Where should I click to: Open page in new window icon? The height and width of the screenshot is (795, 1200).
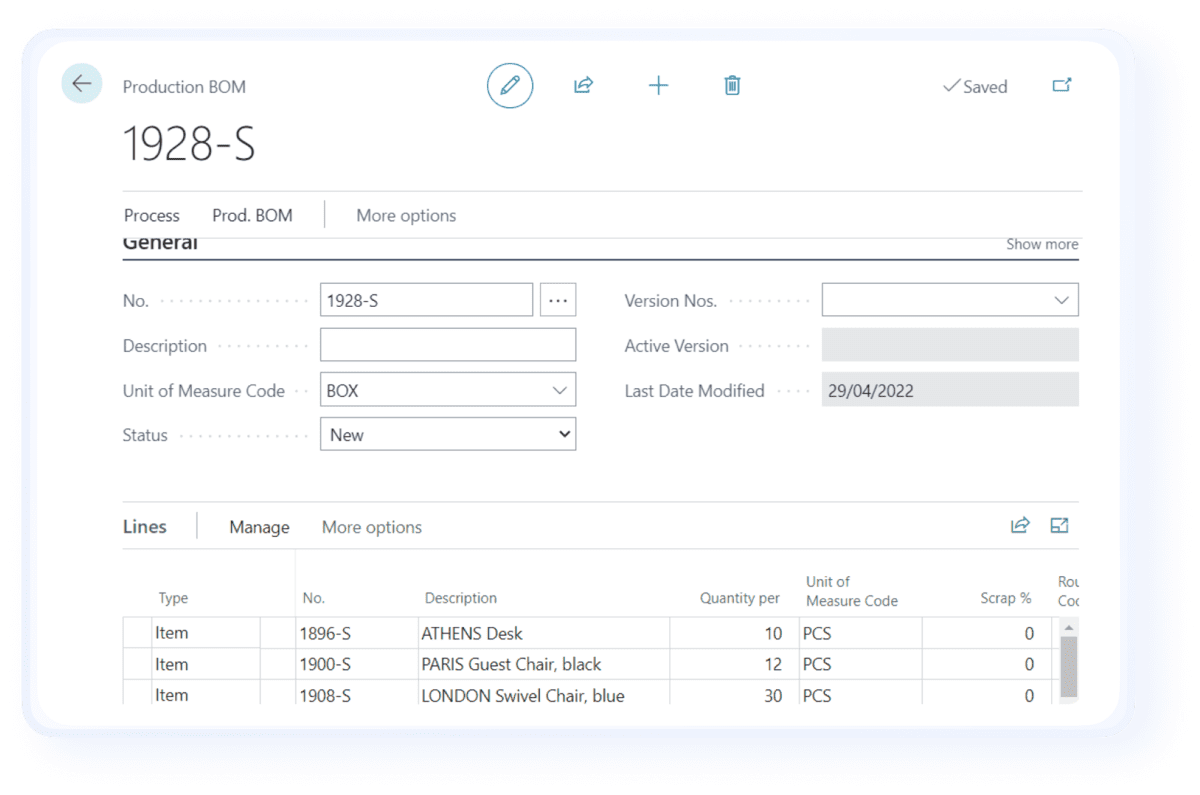(x=1062, y=85)
